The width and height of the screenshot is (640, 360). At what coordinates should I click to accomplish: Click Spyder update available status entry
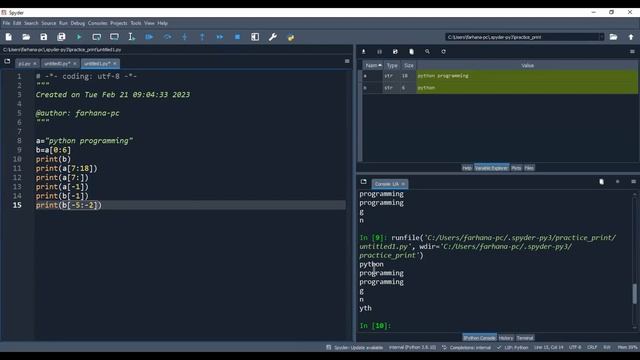pos(355,348)
